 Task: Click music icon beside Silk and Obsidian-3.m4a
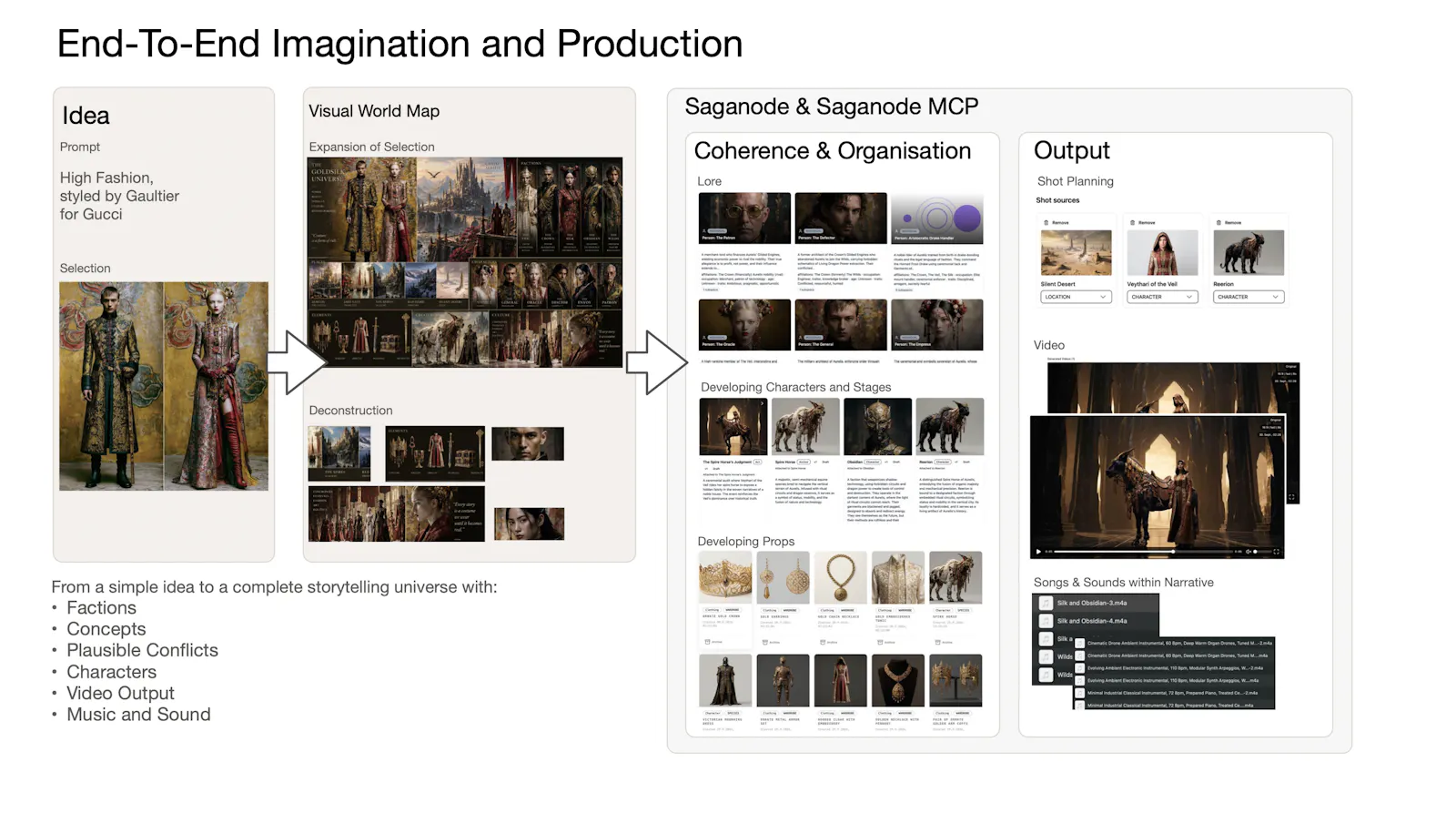1046,603
